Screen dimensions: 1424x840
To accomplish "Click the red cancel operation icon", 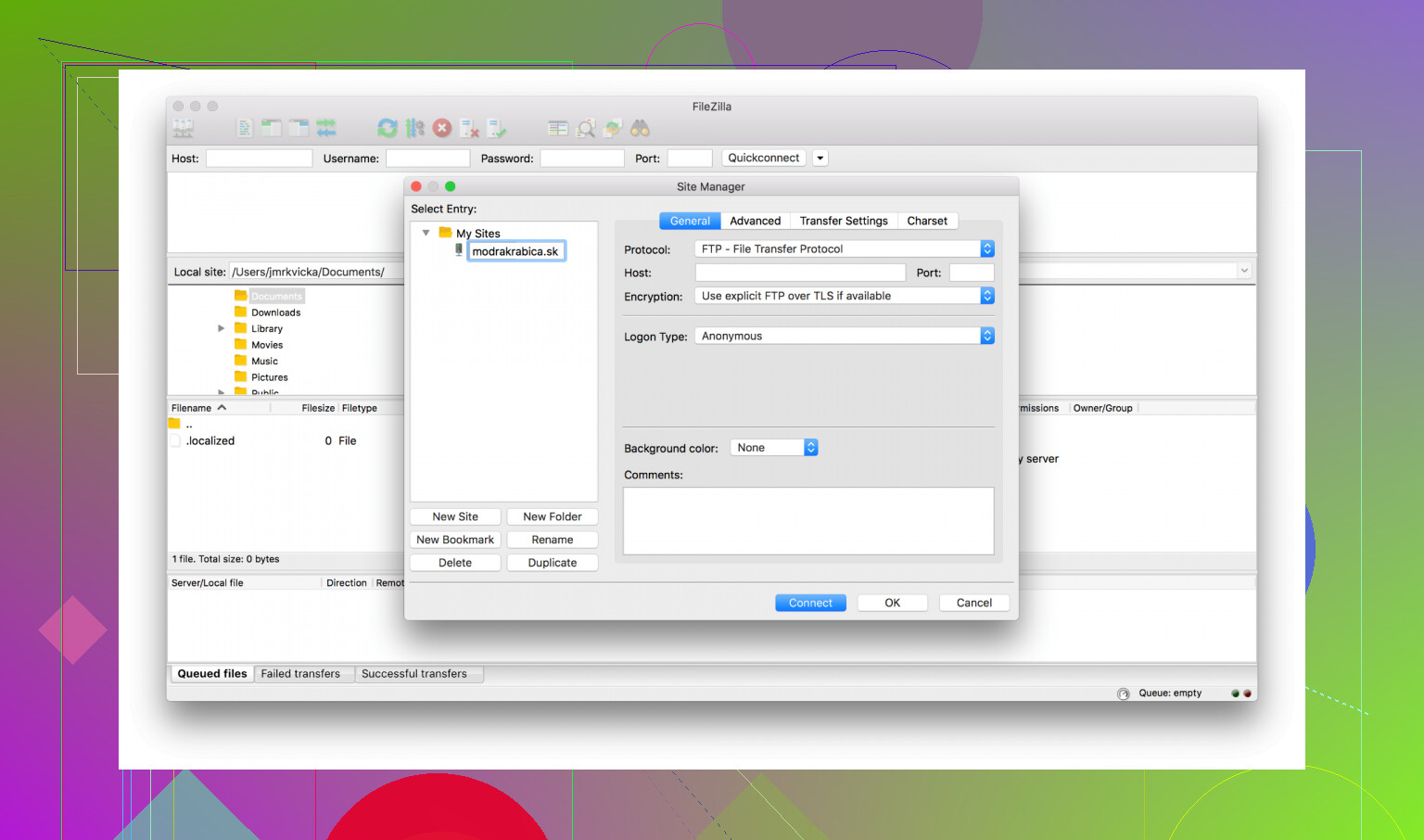I will pos(442,128).
